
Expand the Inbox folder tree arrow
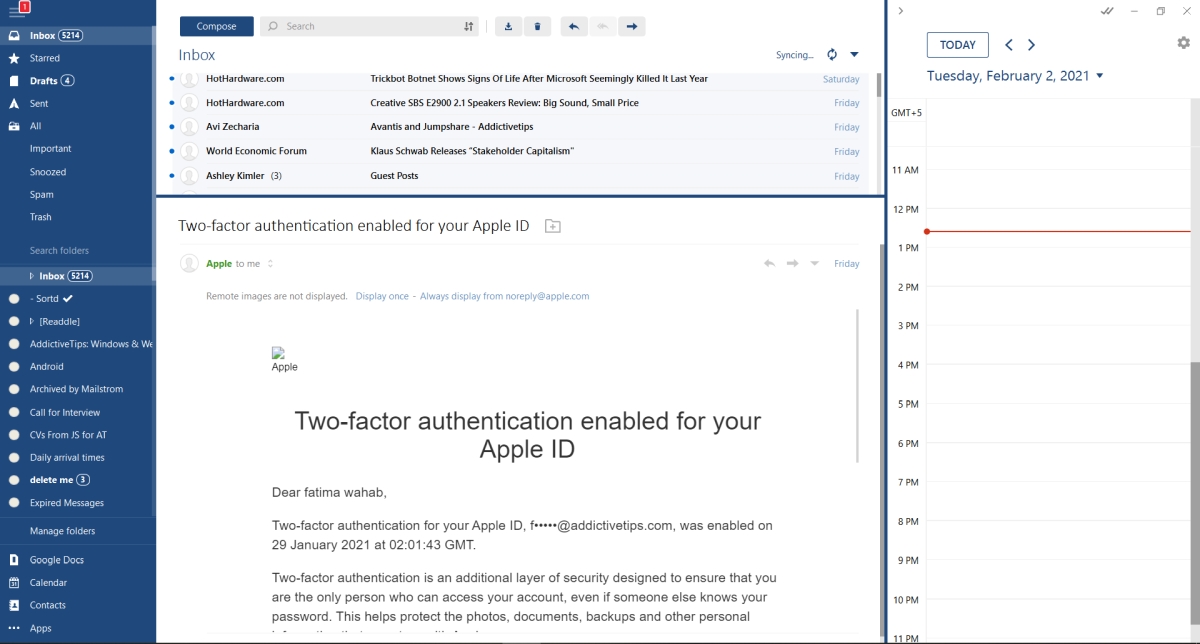pyautogui.click(x=32, y=276)
